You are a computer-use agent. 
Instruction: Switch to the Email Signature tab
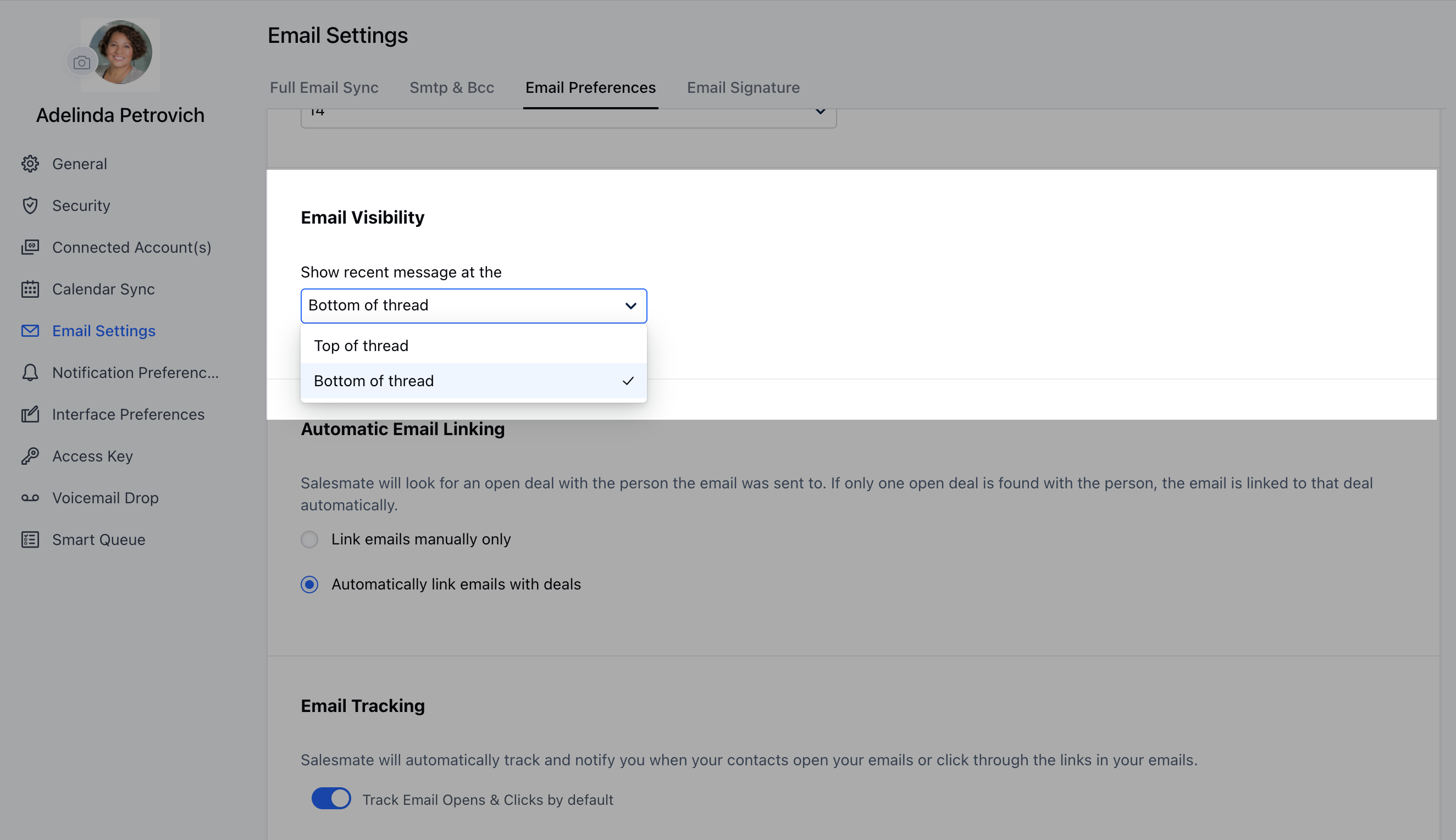pyautogui.click(x=743, y=88)
